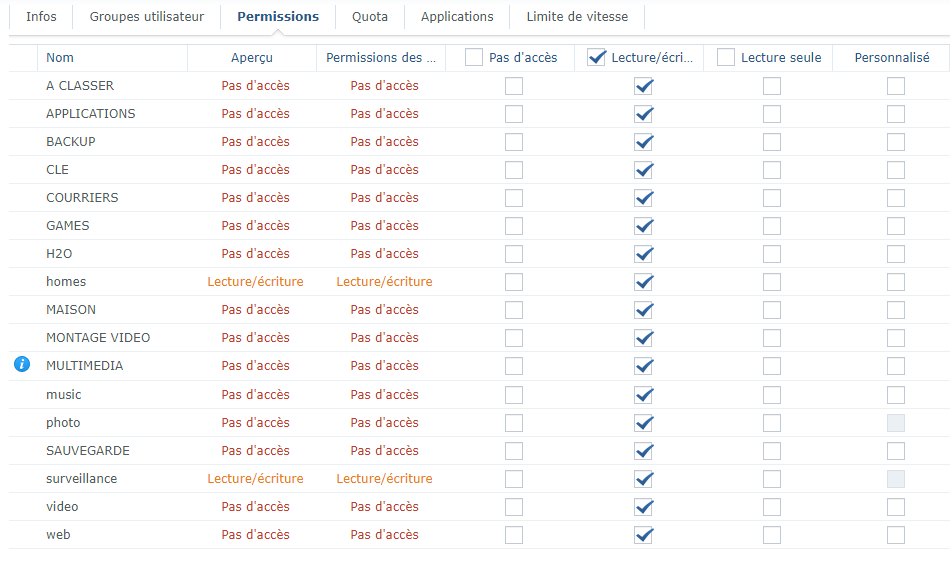
Task: Sort by the Nom column header
Action: (60, 58)
